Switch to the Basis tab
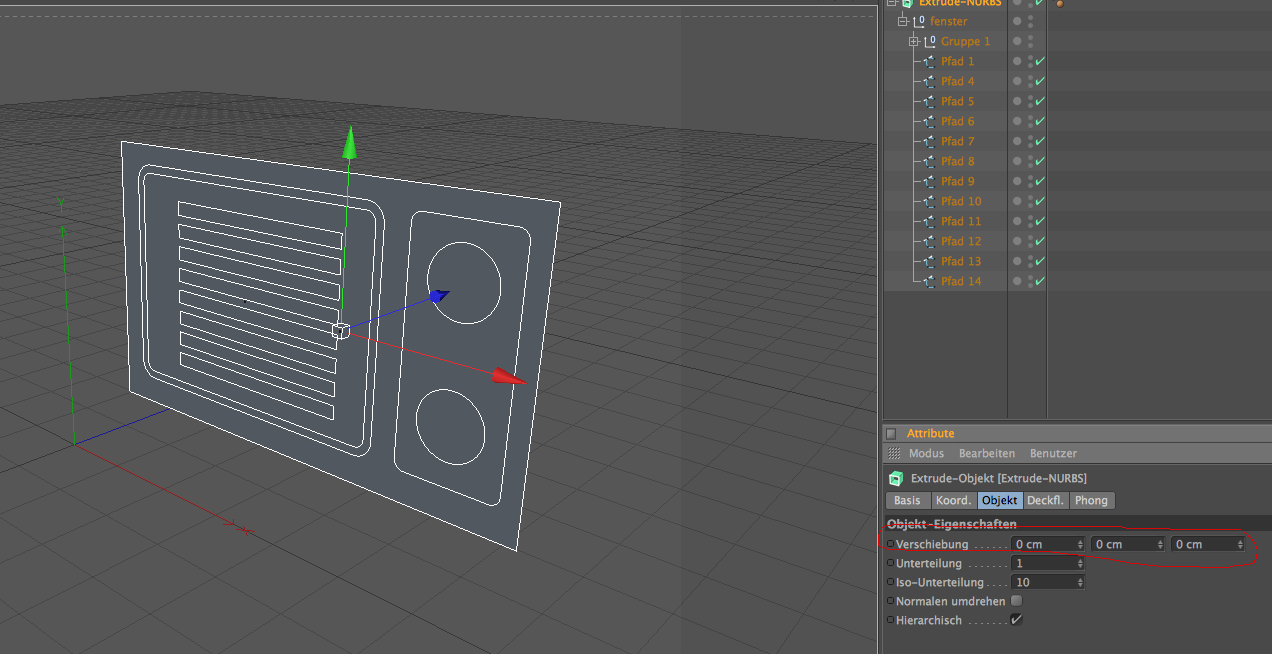The width and height of the screenshot is (1272, 654). point(907,500)
